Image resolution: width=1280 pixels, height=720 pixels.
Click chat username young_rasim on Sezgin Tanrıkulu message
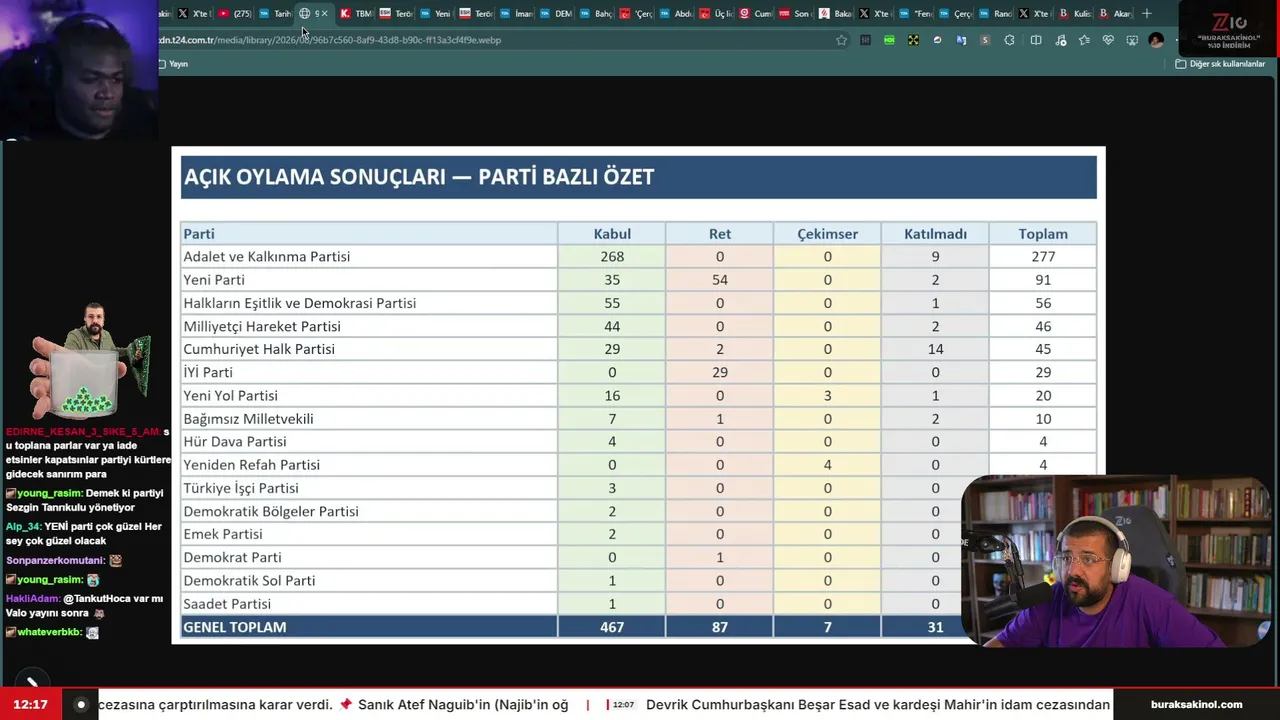click(x=52, y=493)
